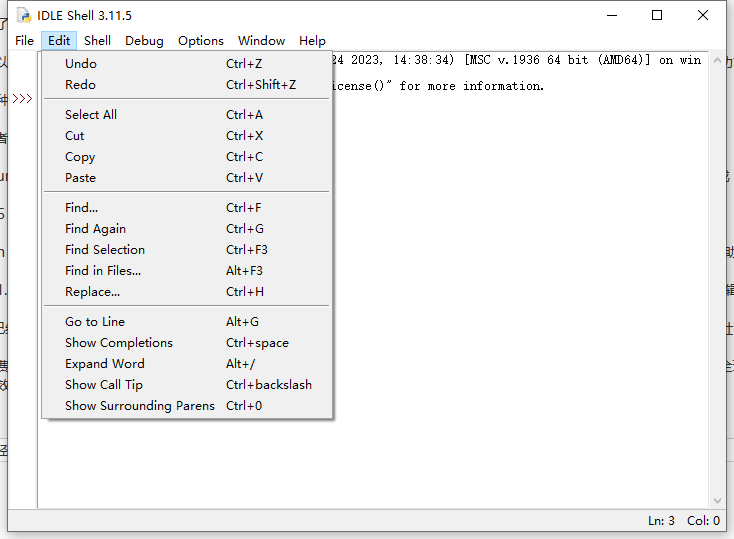Choose Copy in the Edit menu
Screen dimensions: 734x539
pos(187,157)
